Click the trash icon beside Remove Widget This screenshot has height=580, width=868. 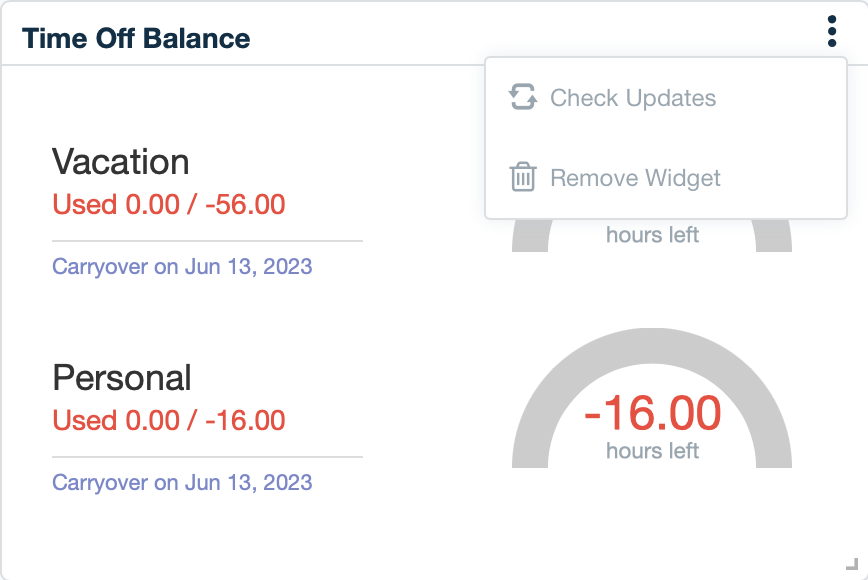[522, 178]
